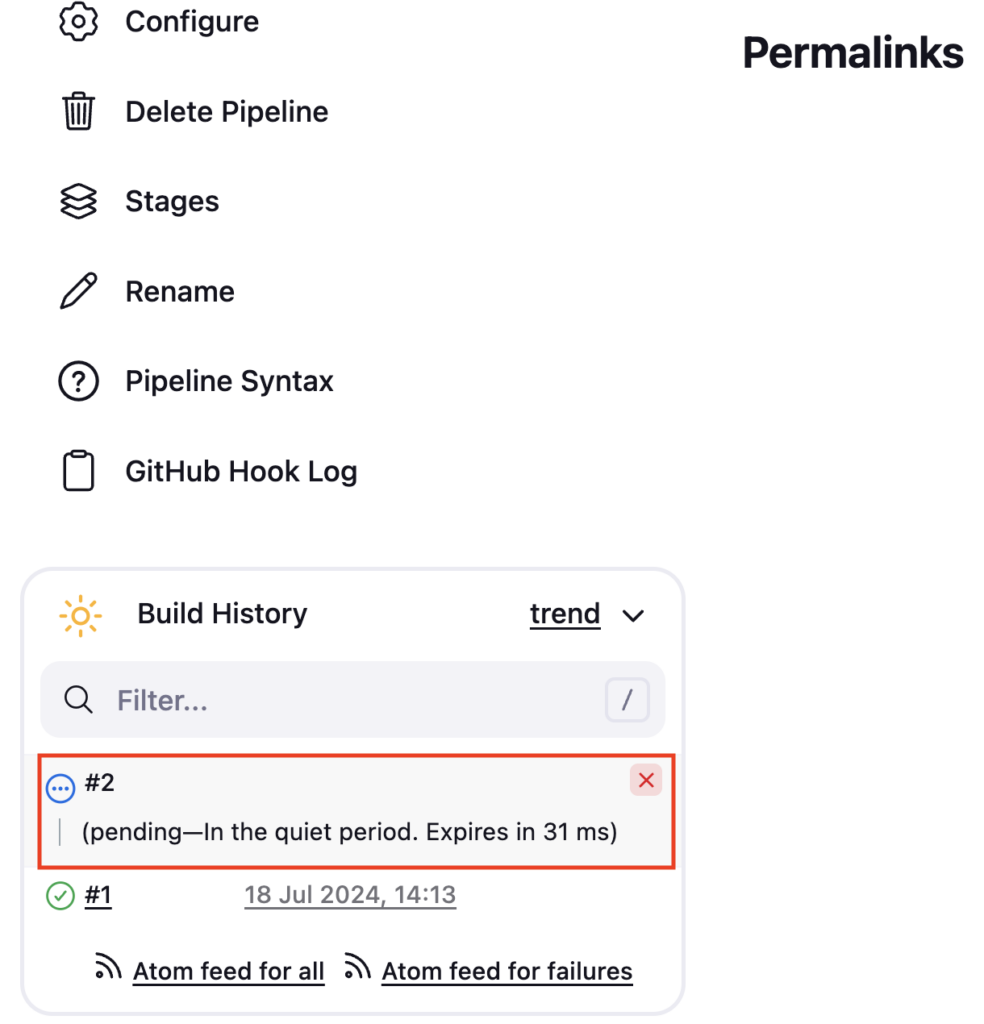This screenshot has width=984, height=1024.
Task: Click the sun weather icon in Build History
Action: click(80, 615)
